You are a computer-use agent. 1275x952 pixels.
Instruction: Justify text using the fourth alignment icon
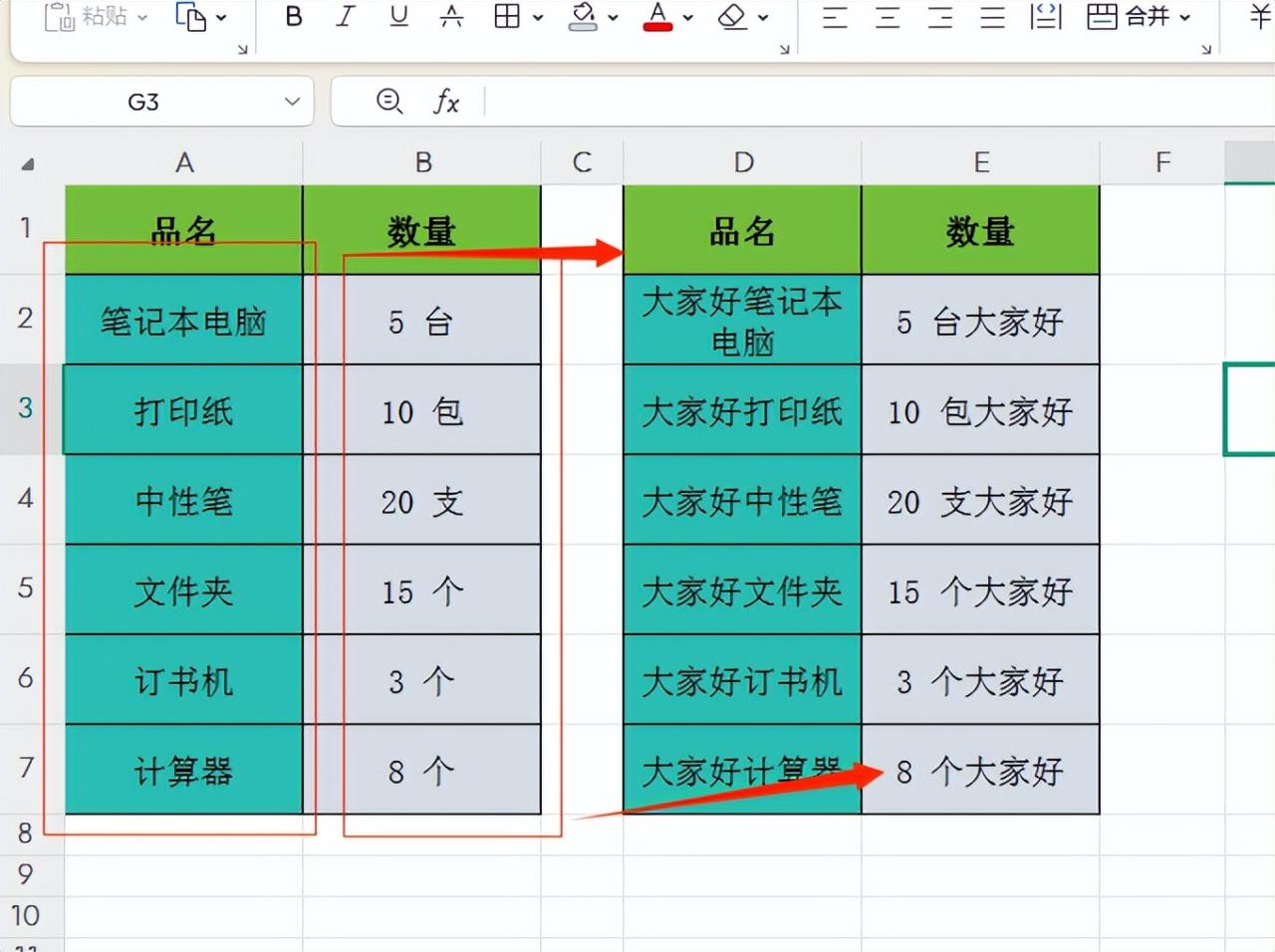[992, 16]
